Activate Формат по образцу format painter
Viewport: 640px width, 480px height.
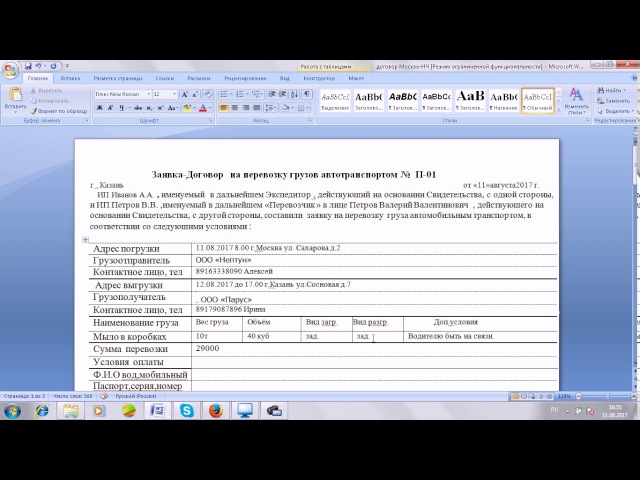tap(59, 111)
